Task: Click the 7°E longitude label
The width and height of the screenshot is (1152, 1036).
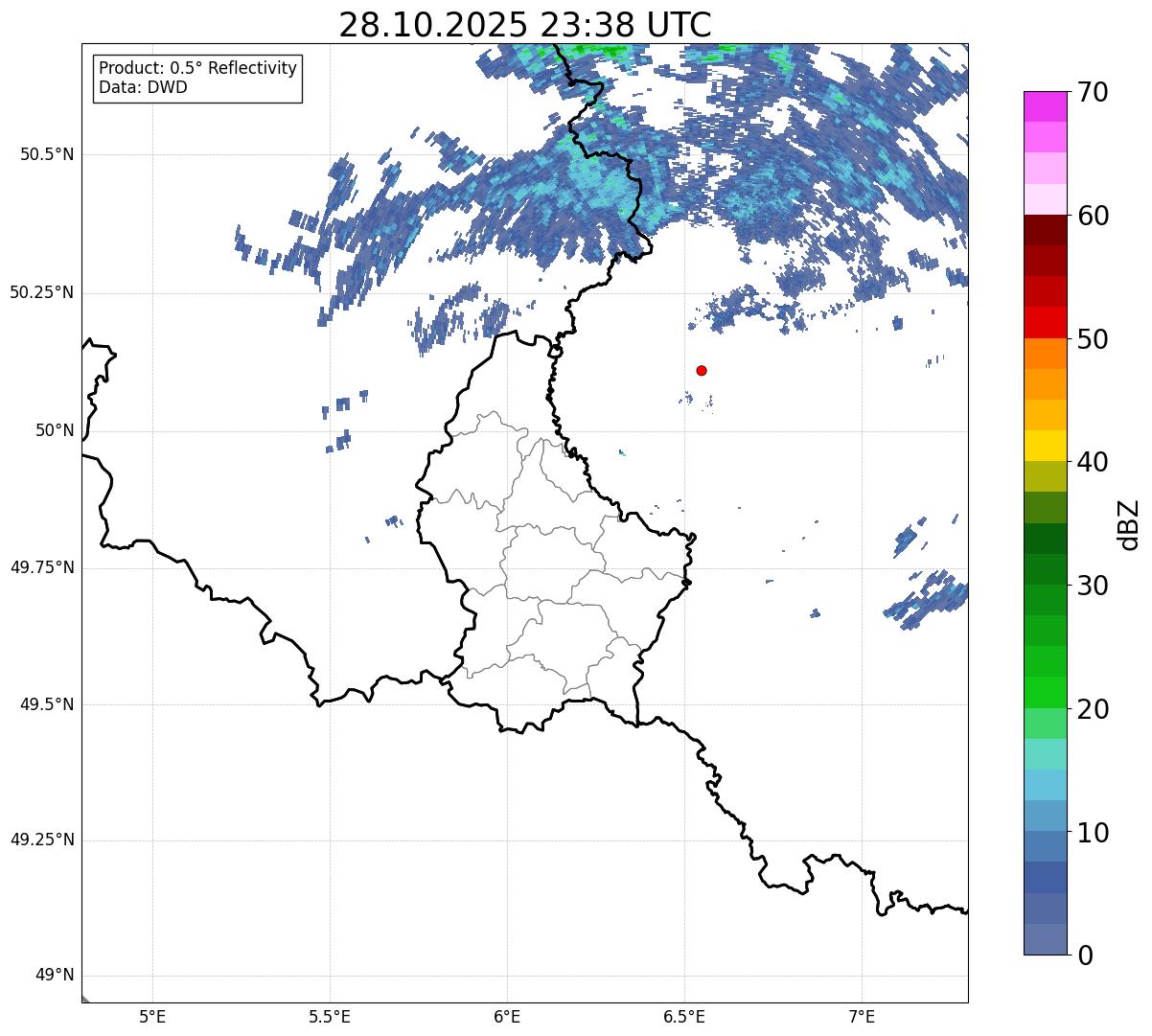Action: point(862,1016)
